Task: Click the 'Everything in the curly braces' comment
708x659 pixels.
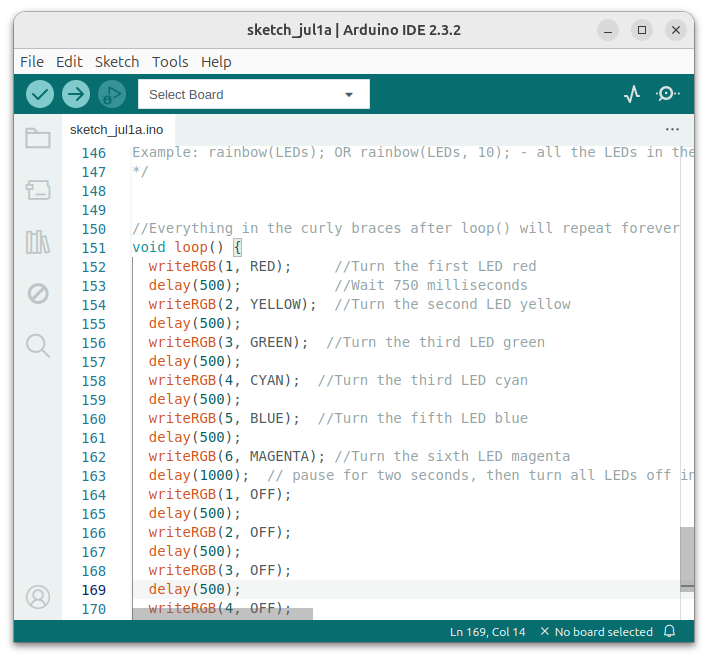Action: click(405, 229)
